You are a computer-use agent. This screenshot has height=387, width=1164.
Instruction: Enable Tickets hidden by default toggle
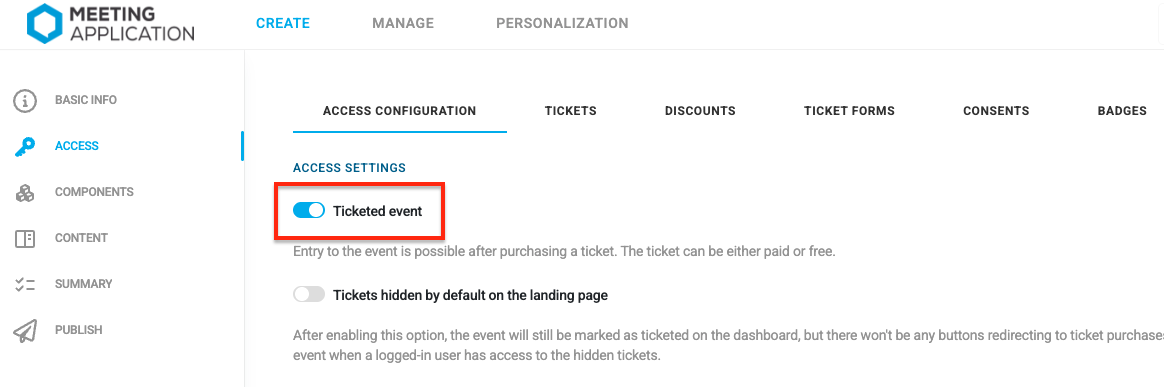click(309, 295)
